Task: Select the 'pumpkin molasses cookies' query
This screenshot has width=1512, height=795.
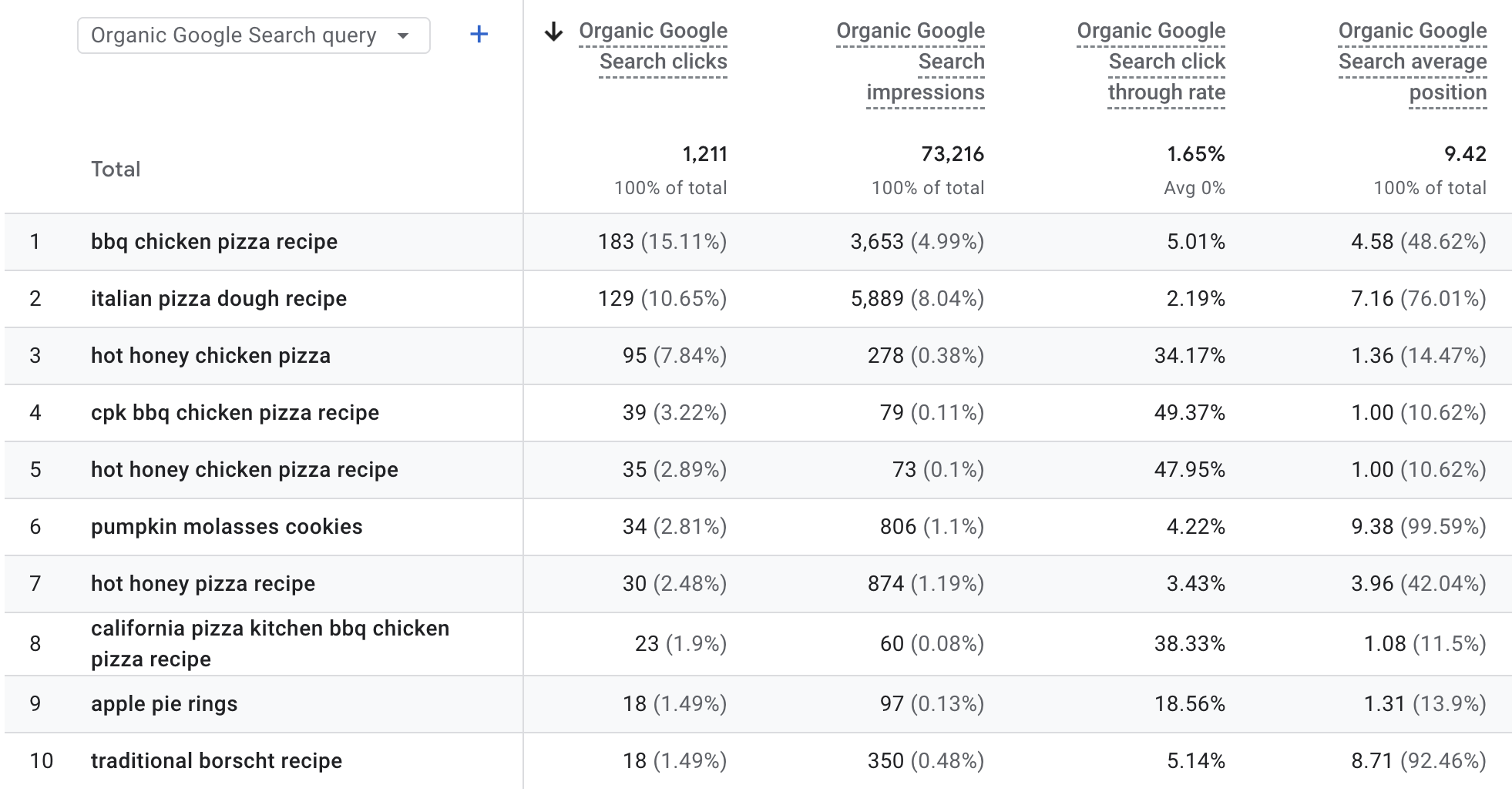Action: [x=227, y=527]
